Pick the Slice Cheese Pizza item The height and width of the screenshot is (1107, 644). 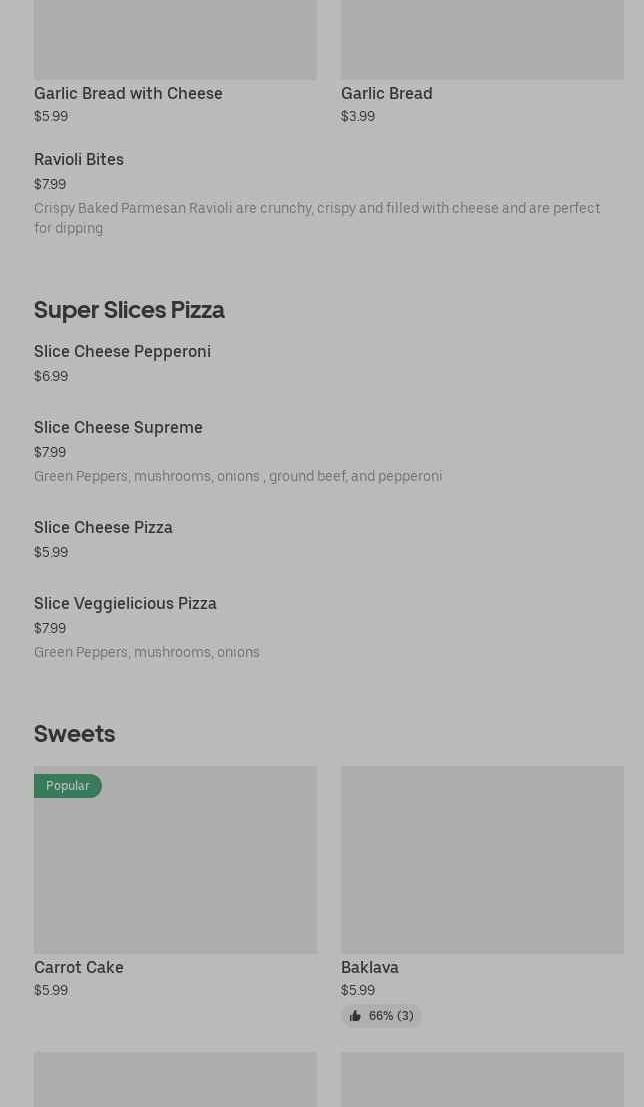(x=103, y=528)
